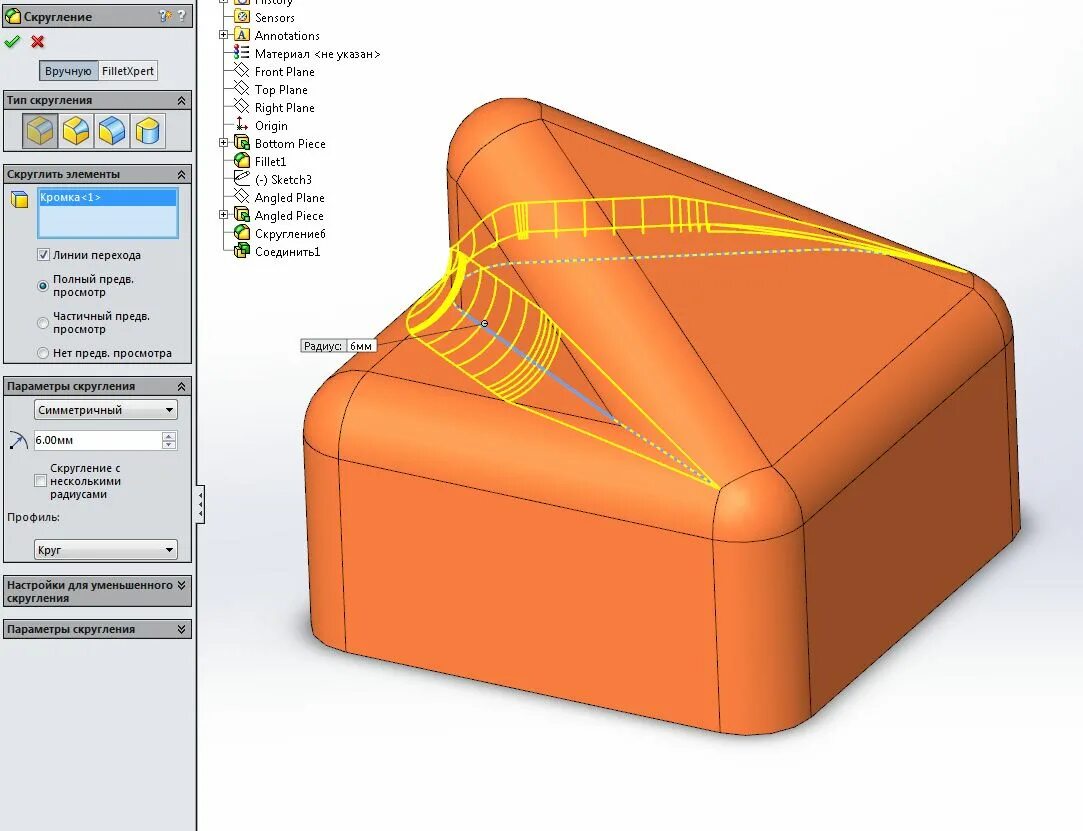Image resolution: width=1083 pixels, height=831 pixels.
Task: Click the Fillet1 feature icon
Action: [x=242, y=161]
